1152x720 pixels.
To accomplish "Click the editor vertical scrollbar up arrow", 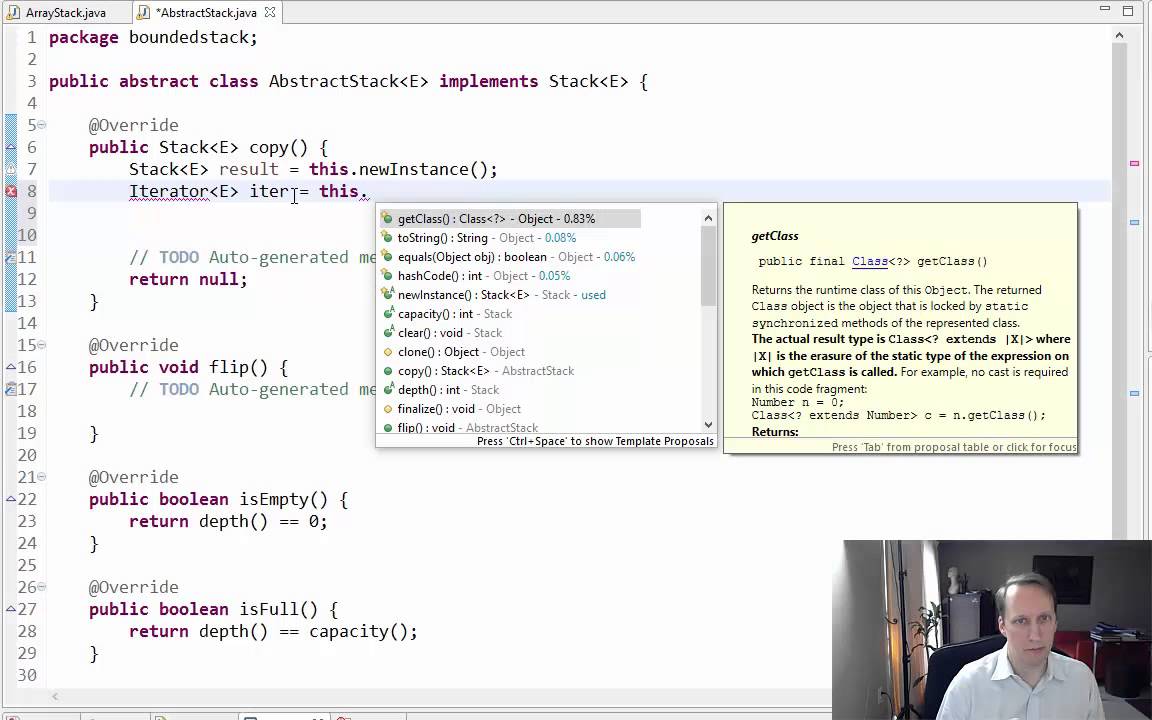I will 1119,35.
